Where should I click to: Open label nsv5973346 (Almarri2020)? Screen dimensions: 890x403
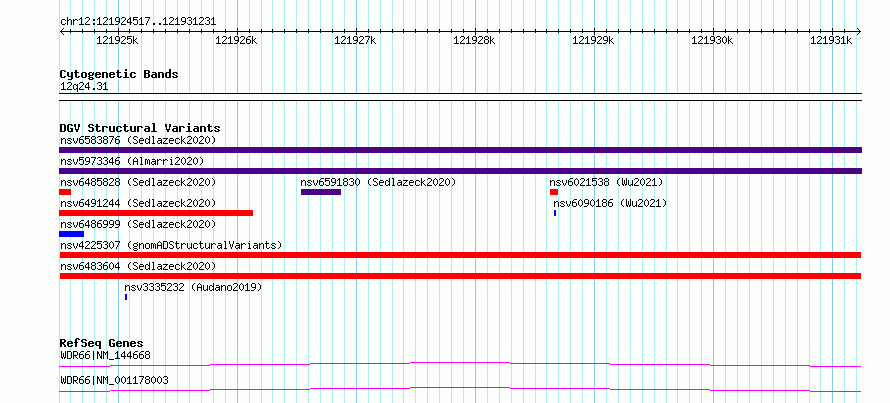tap(132, 161)
